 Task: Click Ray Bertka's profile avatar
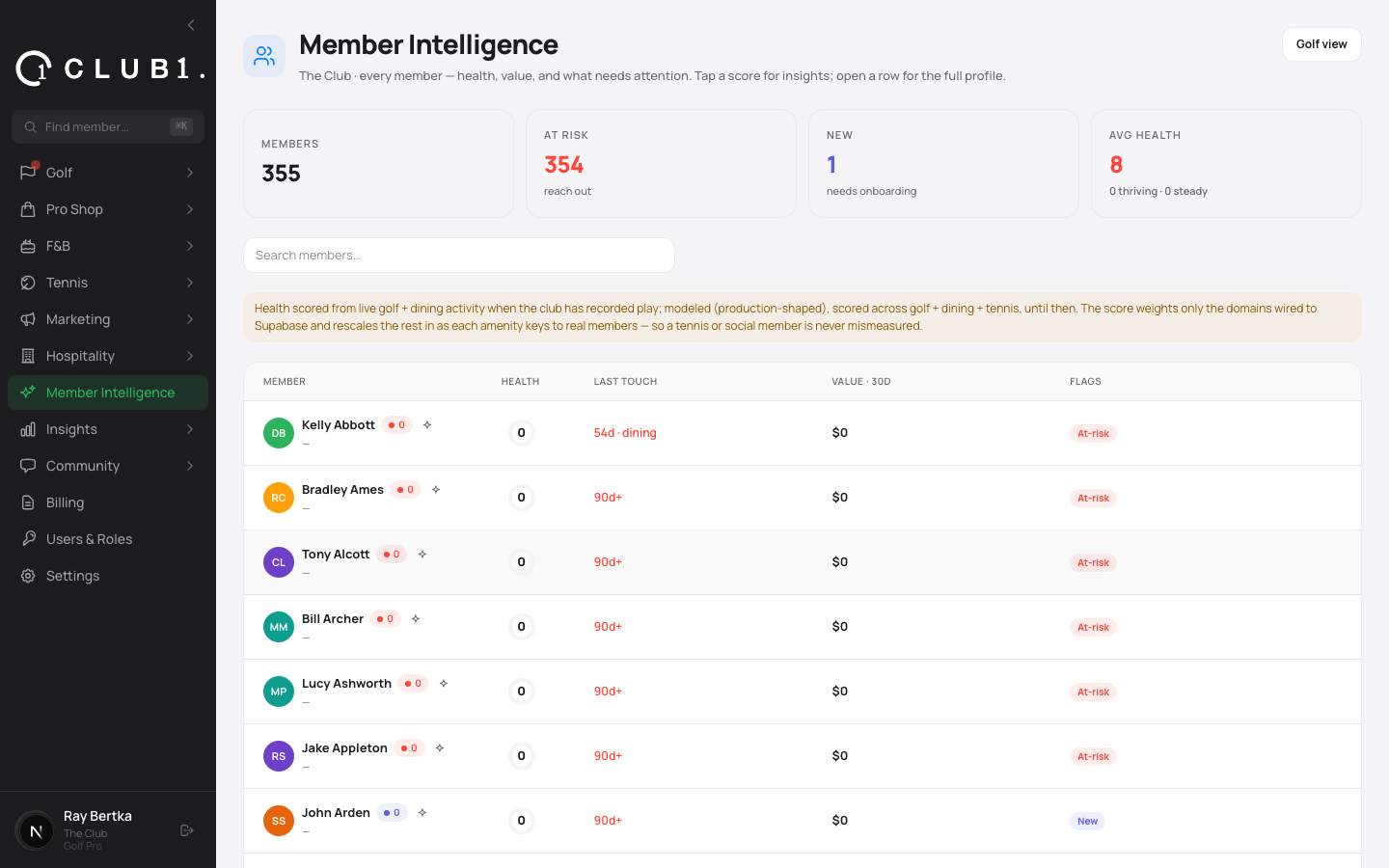(x=36, y=830)
